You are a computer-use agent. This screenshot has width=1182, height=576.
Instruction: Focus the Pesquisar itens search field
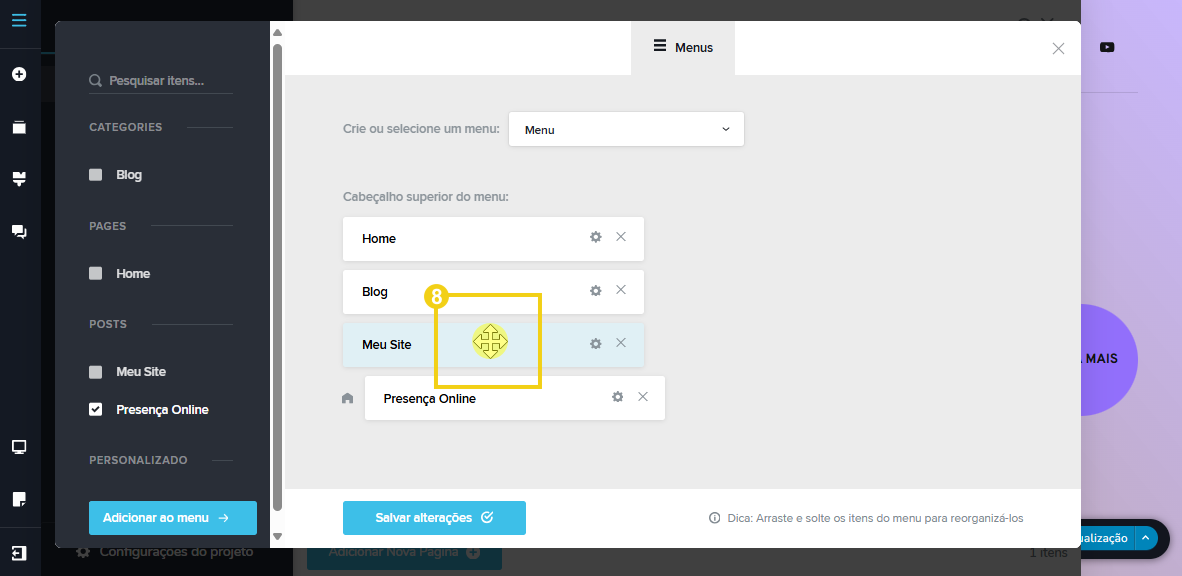point(165,81)
